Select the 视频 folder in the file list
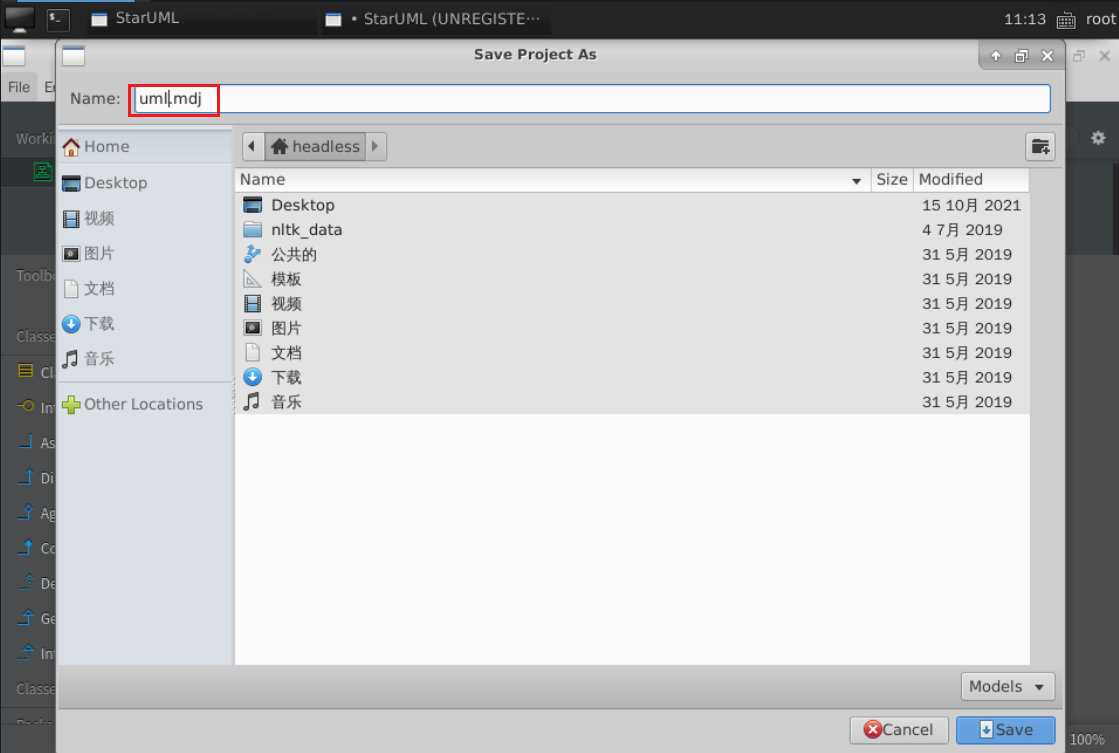Screen dimensions: 1119x753 coord(632,303)
